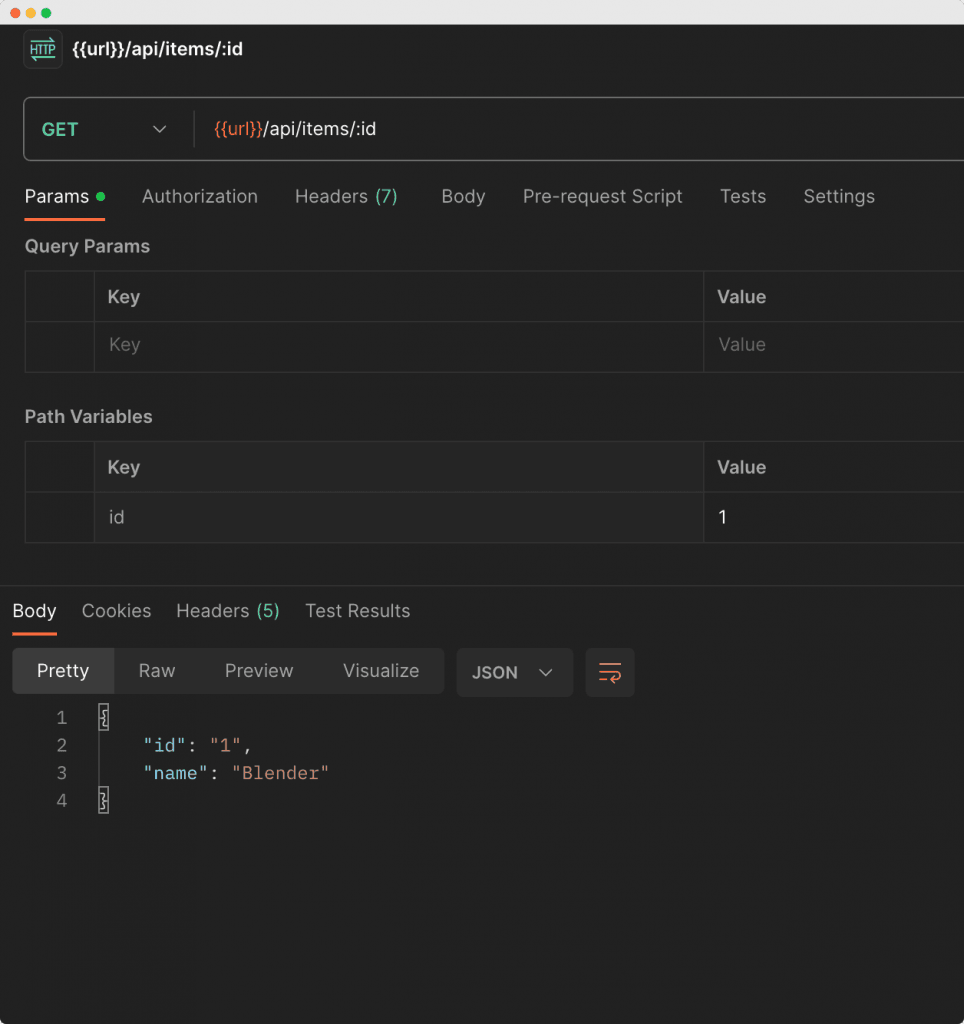Click the HTTP request method icon
The width and height of the screenshot is (964, 1024).
42,48
